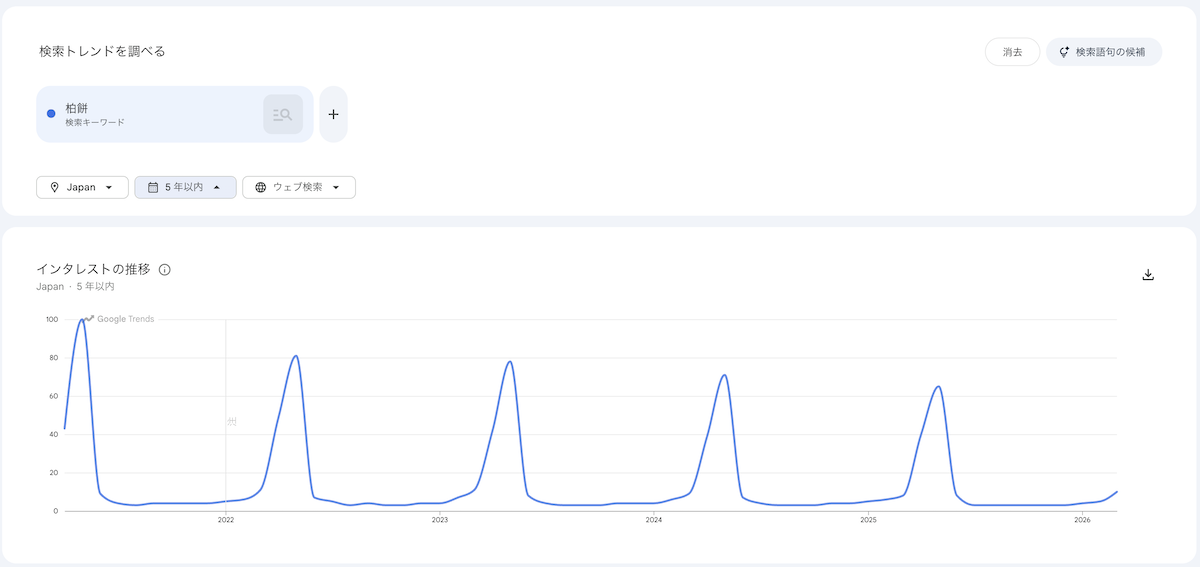Download the interest chart data
Screen dimensions: 1200x567
[1148, 275]
